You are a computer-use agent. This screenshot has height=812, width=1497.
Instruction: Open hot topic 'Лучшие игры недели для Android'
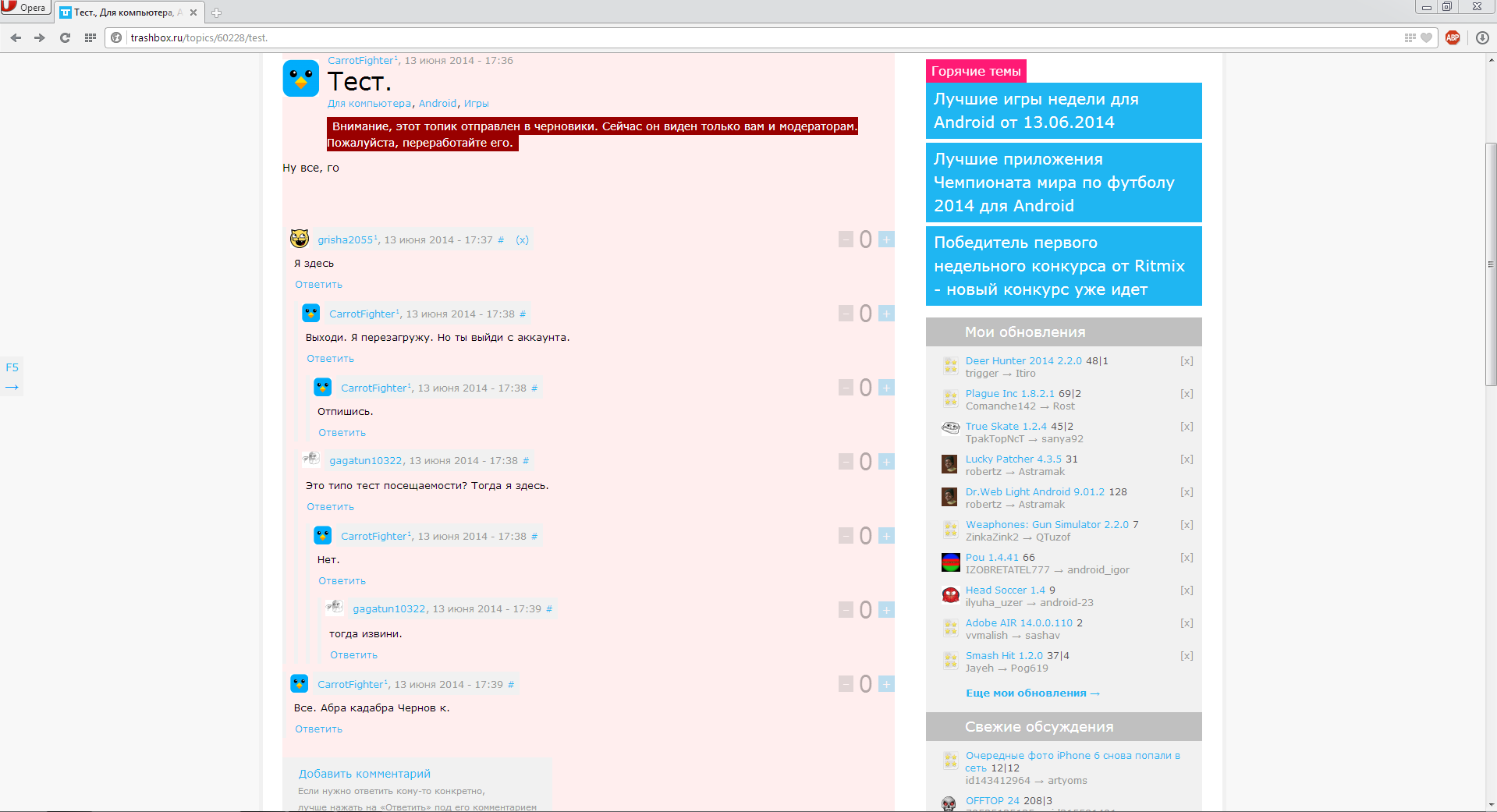tap(1063, 111)
